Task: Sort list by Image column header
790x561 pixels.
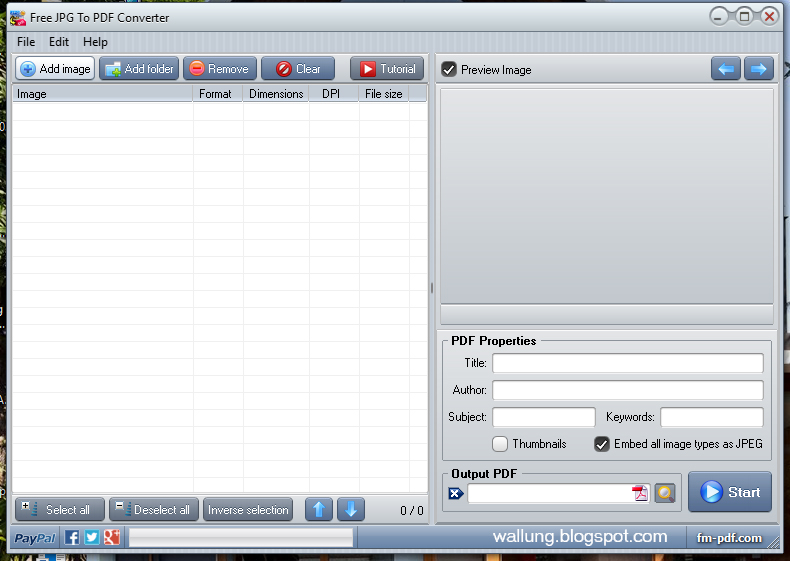Action: coord(102,94)
